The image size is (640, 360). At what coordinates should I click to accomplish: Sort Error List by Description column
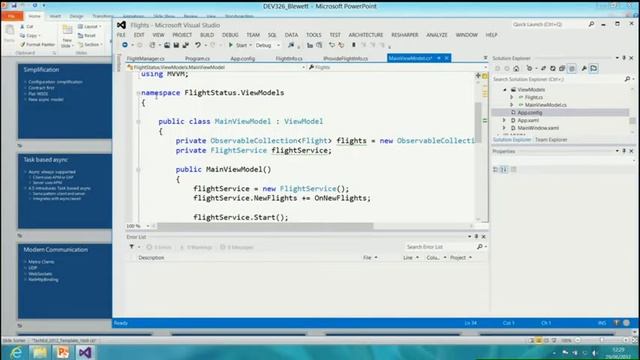(151, 258)
